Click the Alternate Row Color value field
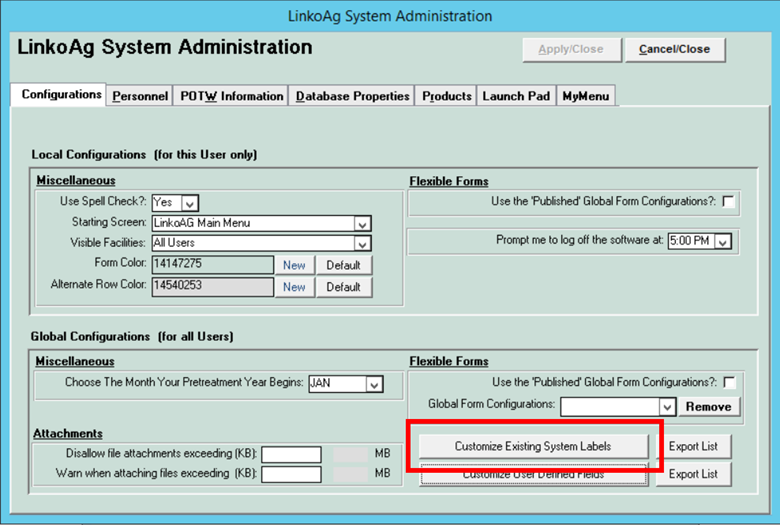 (212, 287)
